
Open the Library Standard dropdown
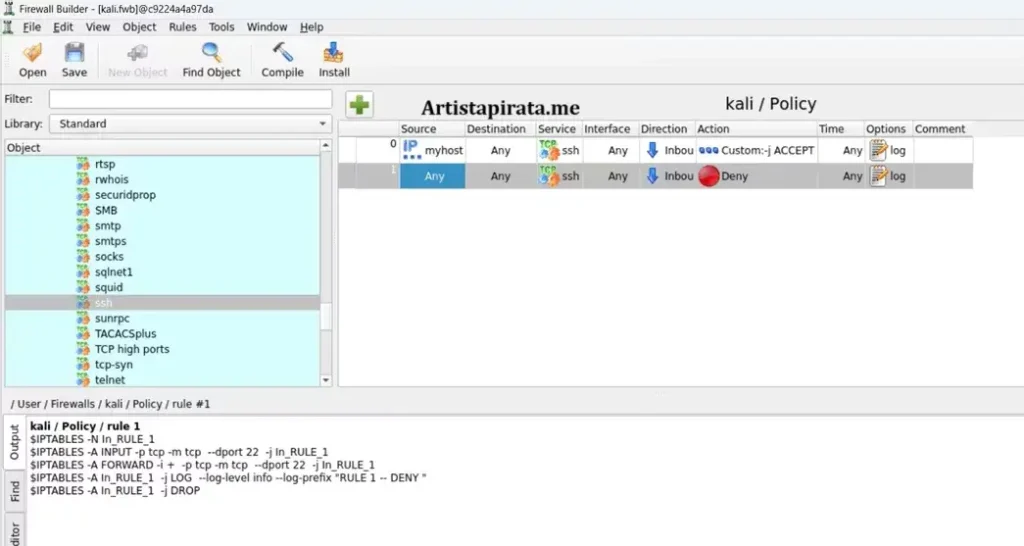pos(191,123)
